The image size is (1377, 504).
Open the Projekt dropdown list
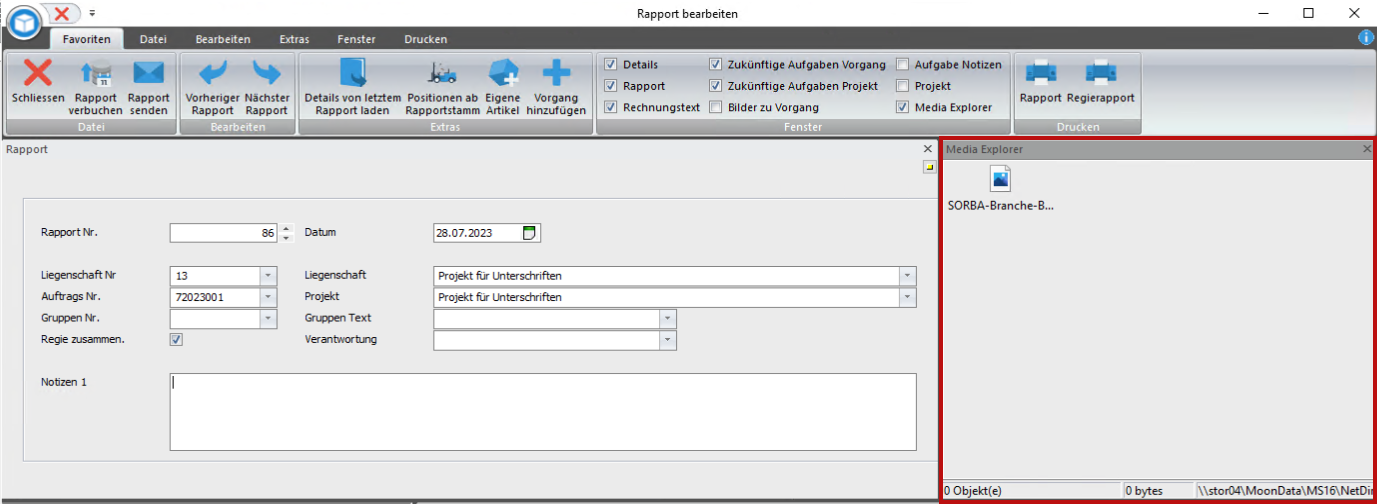pyautogui.click(x=906, y=297)
